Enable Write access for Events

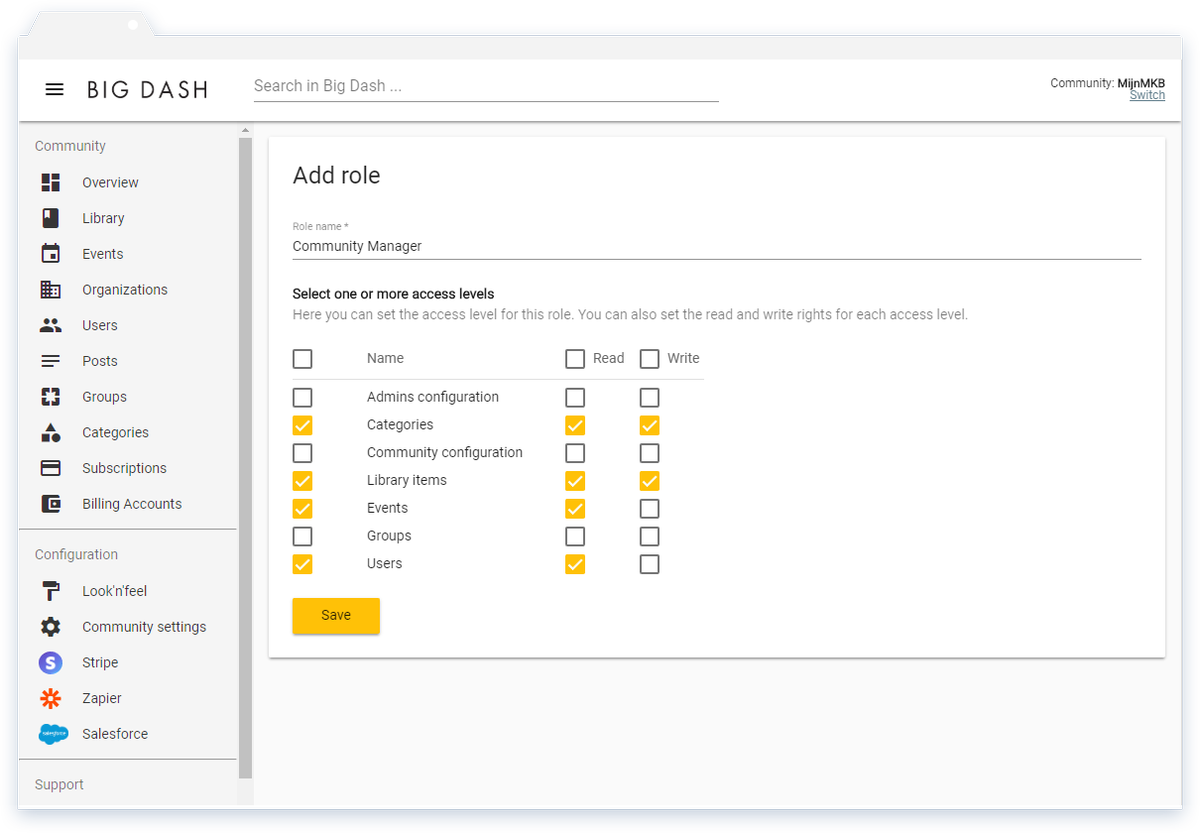(x=649, y=508)
